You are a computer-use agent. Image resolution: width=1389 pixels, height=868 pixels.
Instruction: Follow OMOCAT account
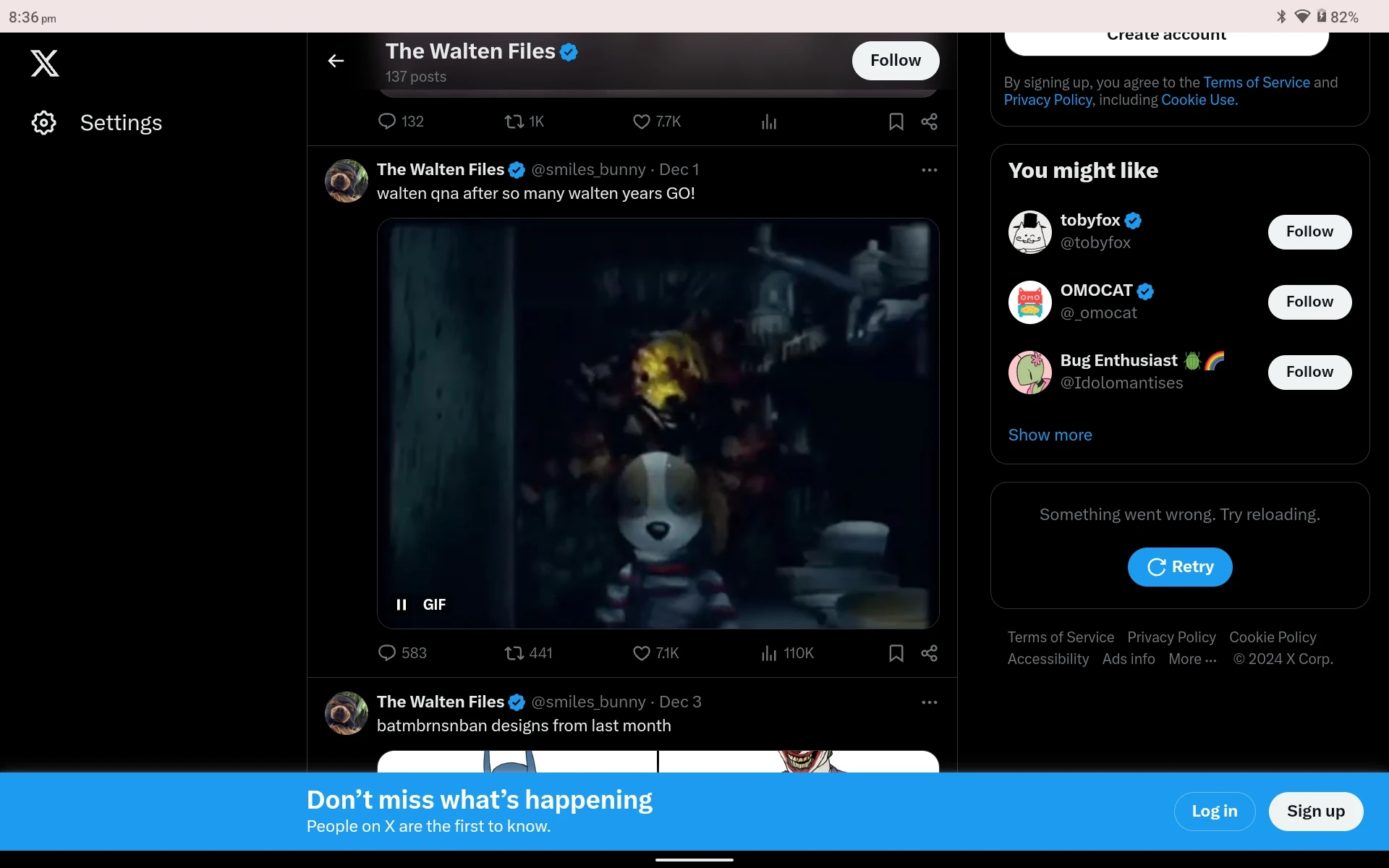click(x=1309, y=302)
